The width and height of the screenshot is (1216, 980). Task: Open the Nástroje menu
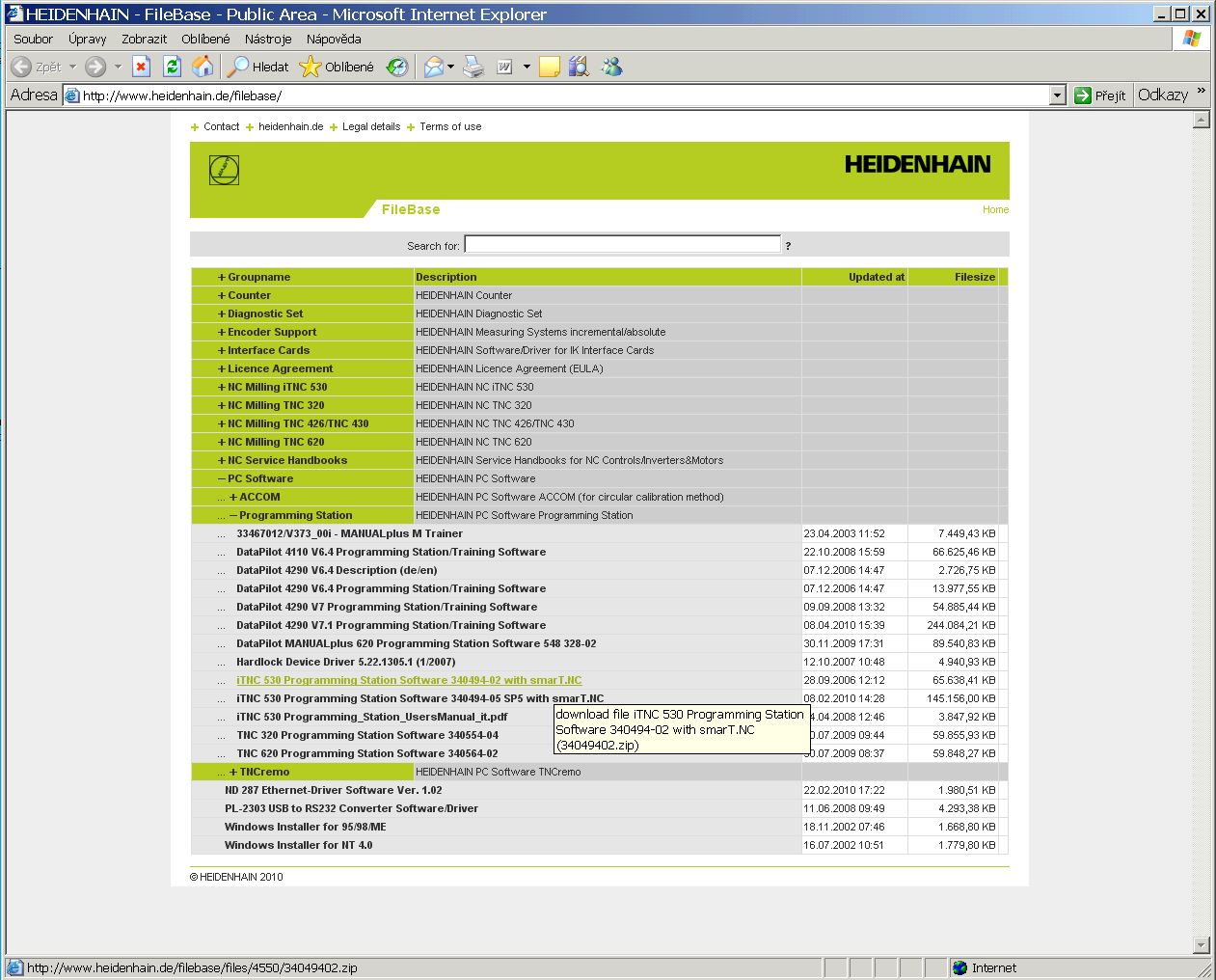pos(267,39)
